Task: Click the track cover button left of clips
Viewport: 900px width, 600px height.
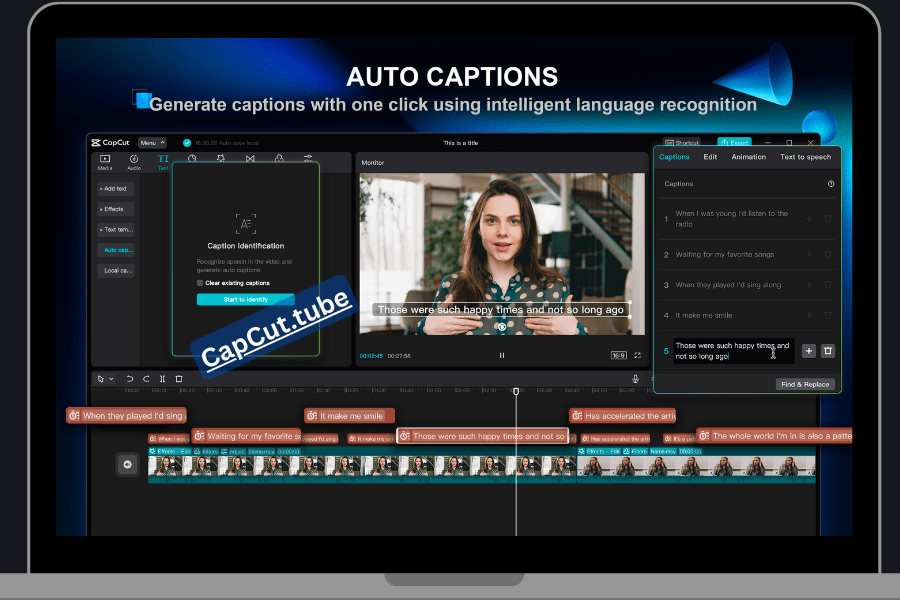Action: click(127, 464)
